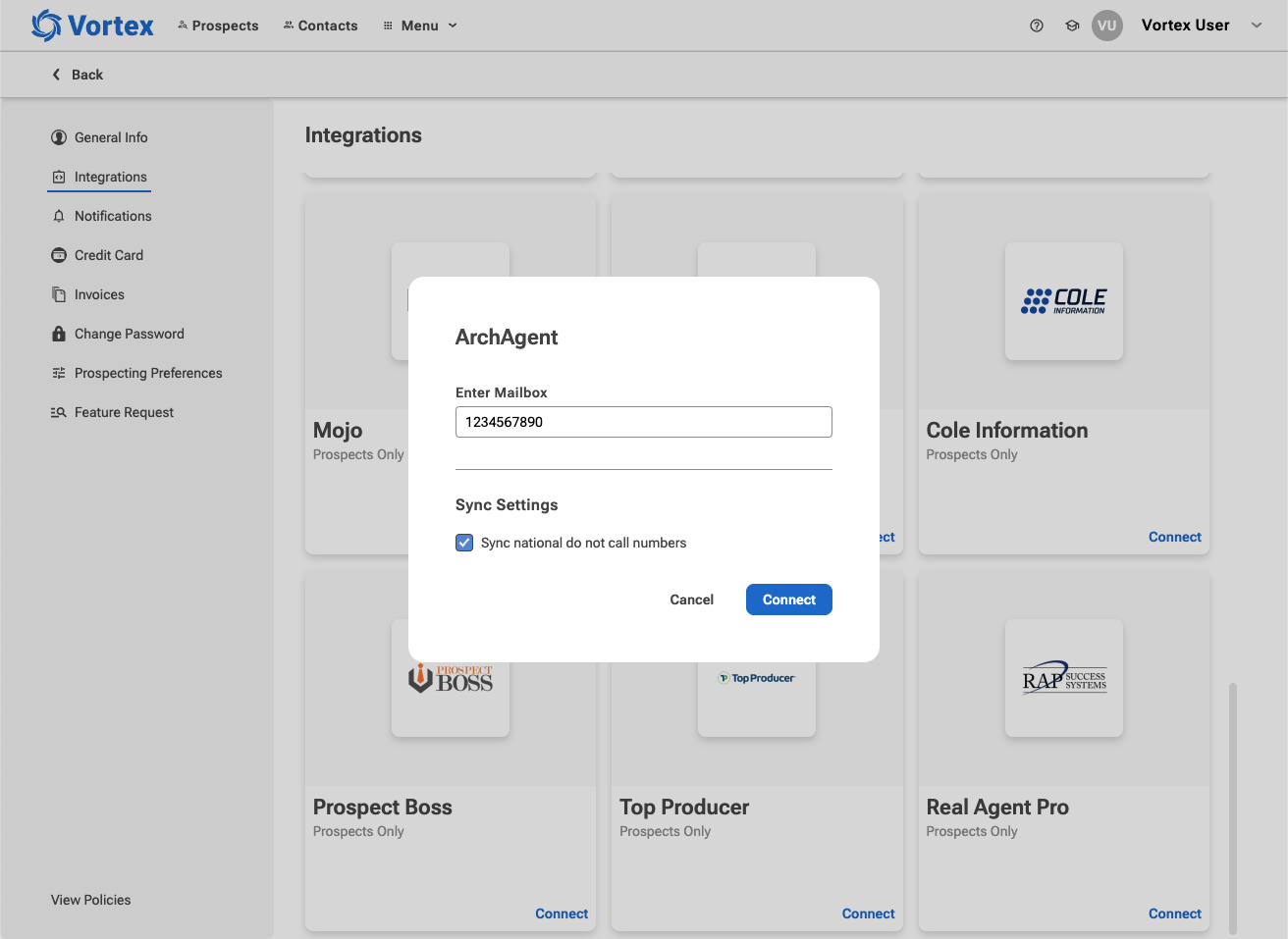This screenshot has width=1288, height=939.
Task: Click the General Info person icon
Action: click(x=59, y=137)
